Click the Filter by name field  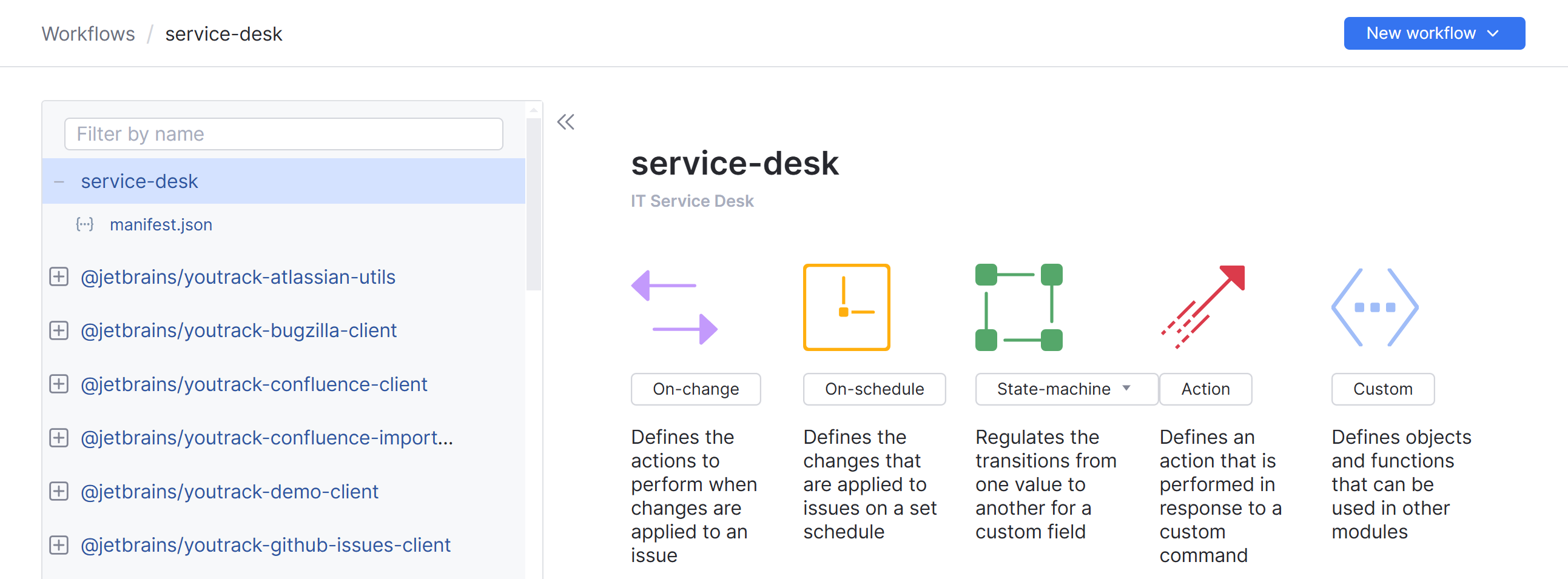pyautogui.click(x=283, y=134)
